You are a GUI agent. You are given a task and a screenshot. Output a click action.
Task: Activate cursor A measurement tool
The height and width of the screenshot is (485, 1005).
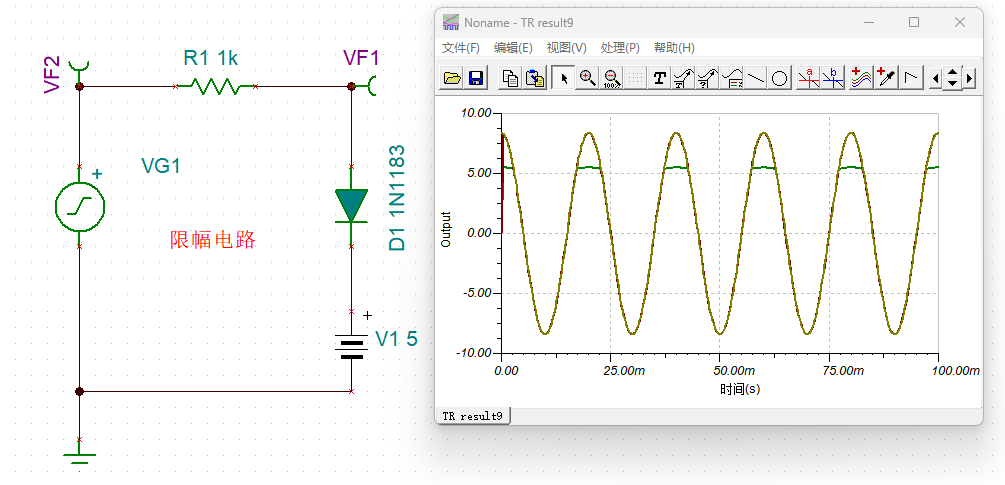(x=809, y=78)
